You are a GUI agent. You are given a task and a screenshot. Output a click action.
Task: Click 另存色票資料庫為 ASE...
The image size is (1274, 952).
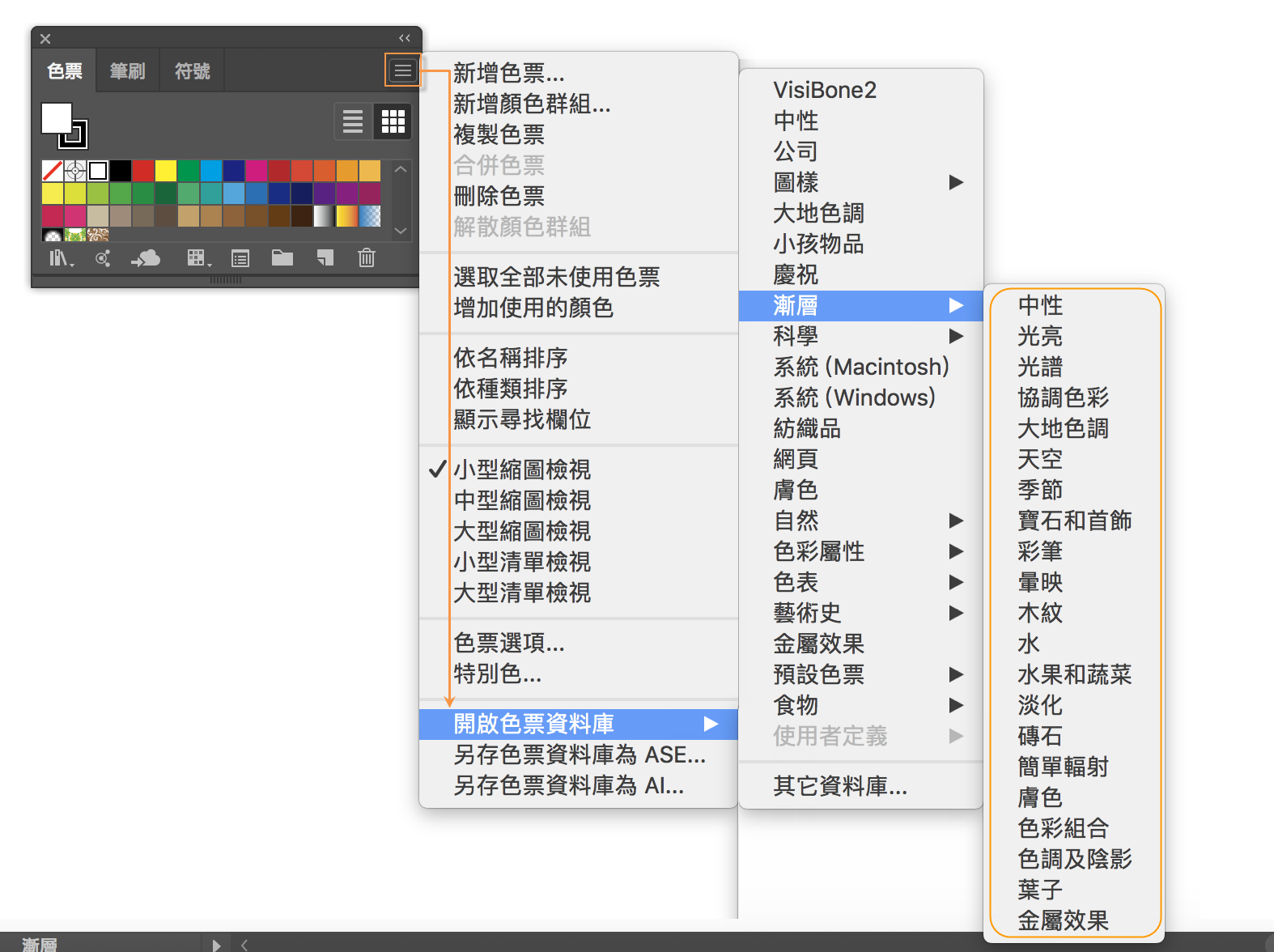tap(580, 754)
